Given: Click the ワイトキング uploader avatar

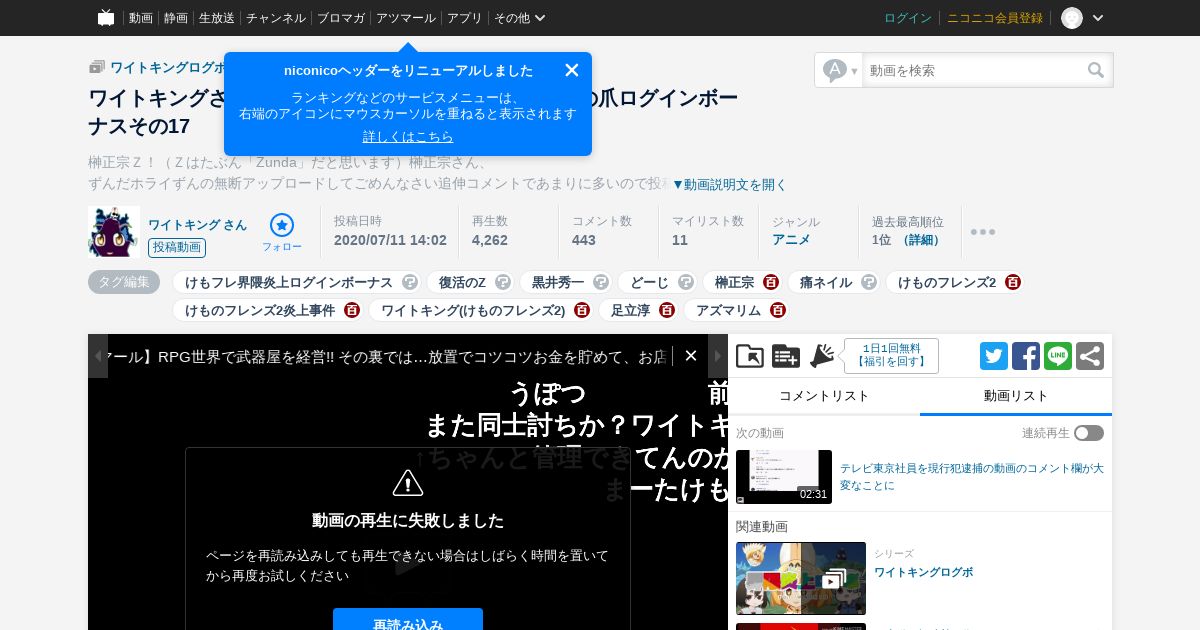Looking at the screenshot, I should (x=114, y=232).
